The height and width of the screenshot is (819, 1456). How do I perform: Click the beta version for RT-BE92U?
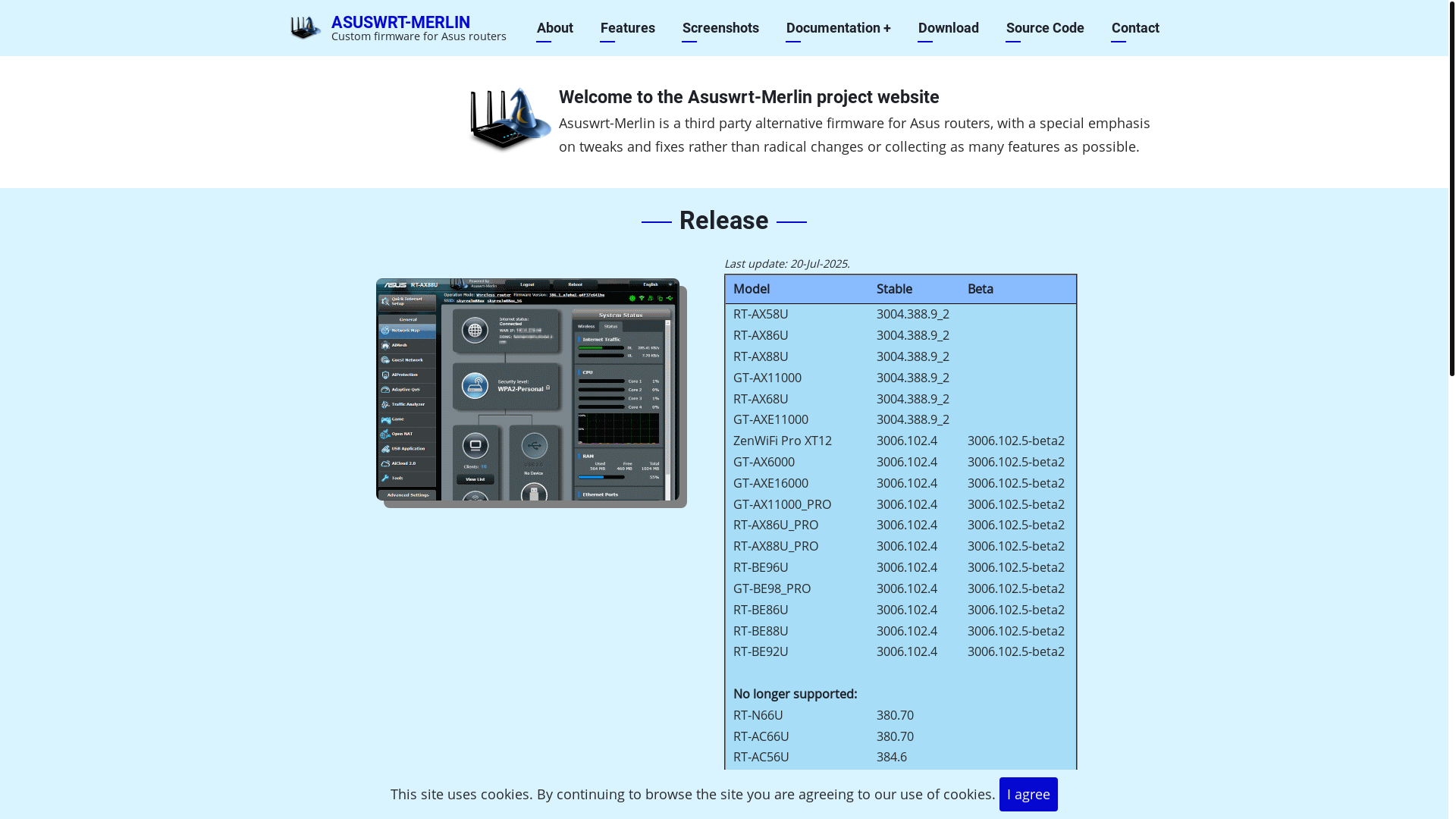tap(1016, 651)
